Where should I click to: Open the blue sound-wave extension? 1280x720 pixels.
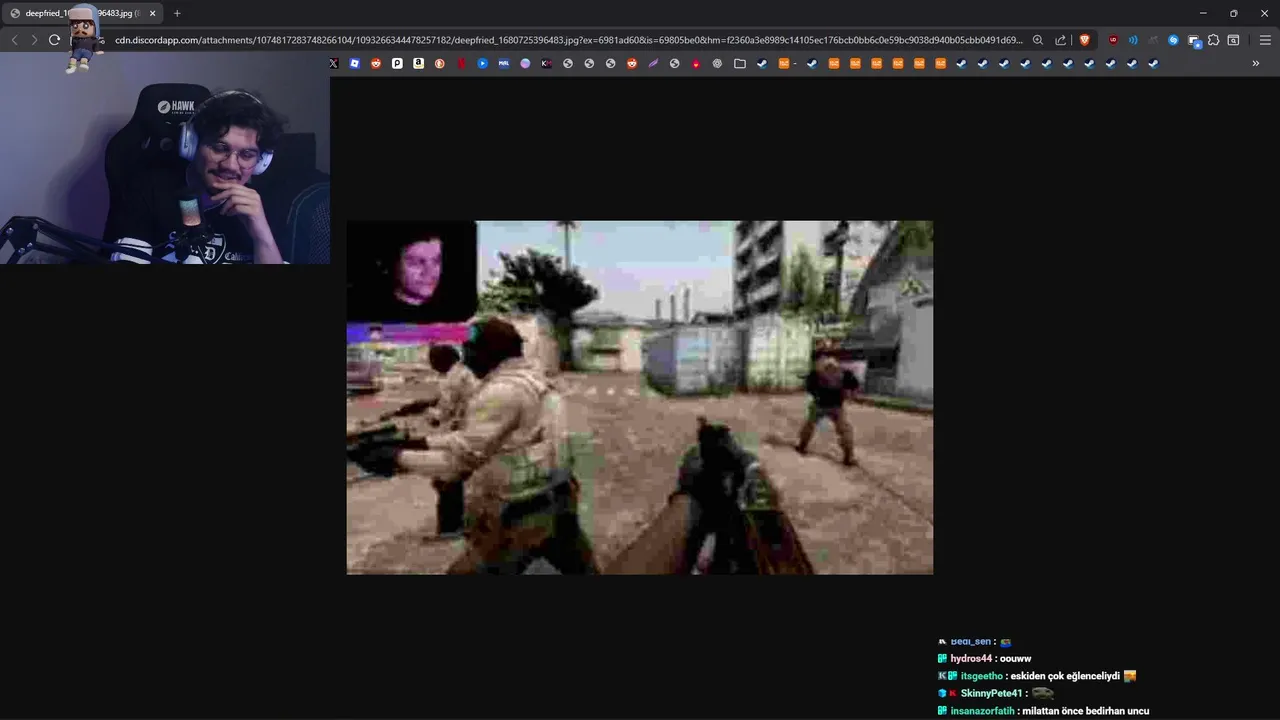tap(1133, 40)
